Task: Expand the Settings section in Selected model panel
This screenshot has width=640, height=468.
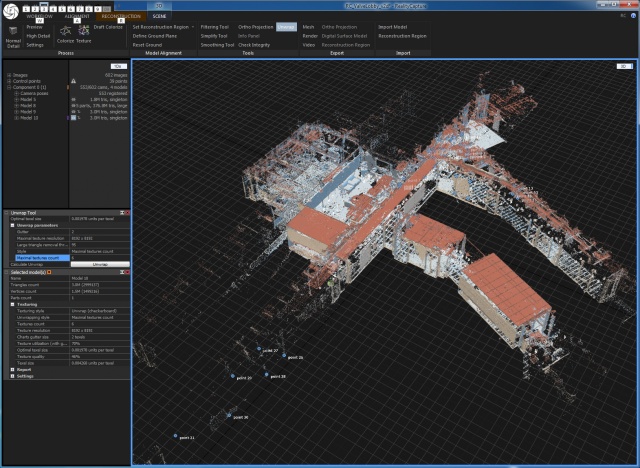Action: (x=12, y=376)
